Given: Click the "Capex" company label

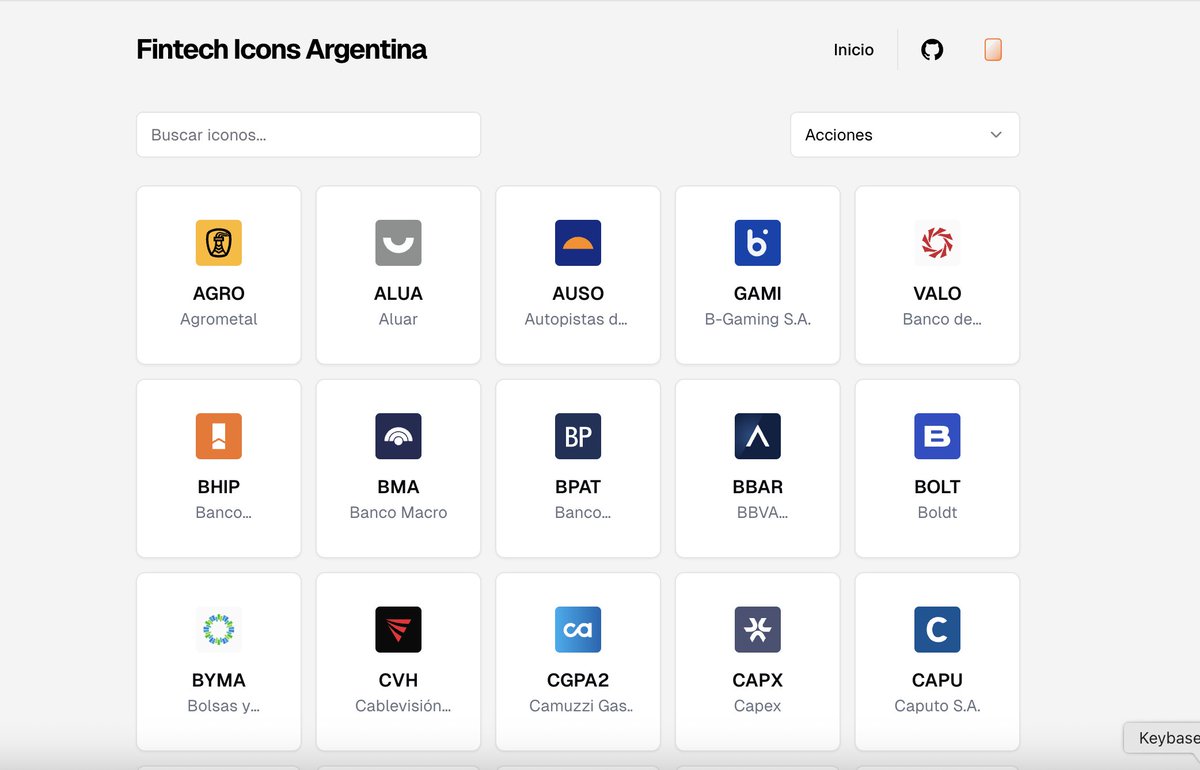Looking at the screenshot, I should [x=757, y=706].
